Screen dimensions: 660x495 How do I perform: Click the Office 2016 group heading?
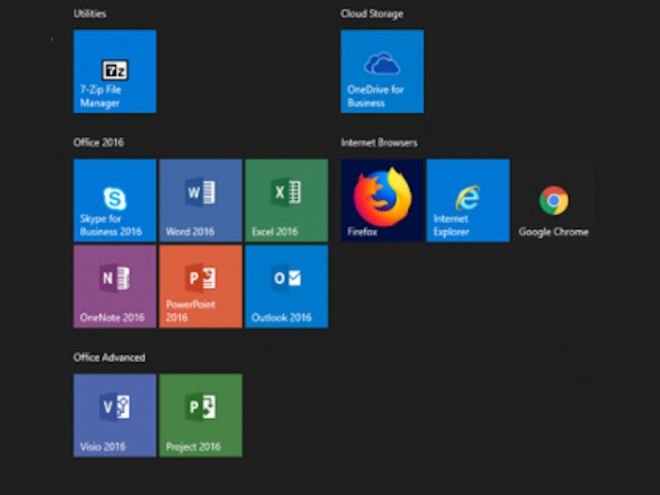pyautogui.click(x=98, y=142)
